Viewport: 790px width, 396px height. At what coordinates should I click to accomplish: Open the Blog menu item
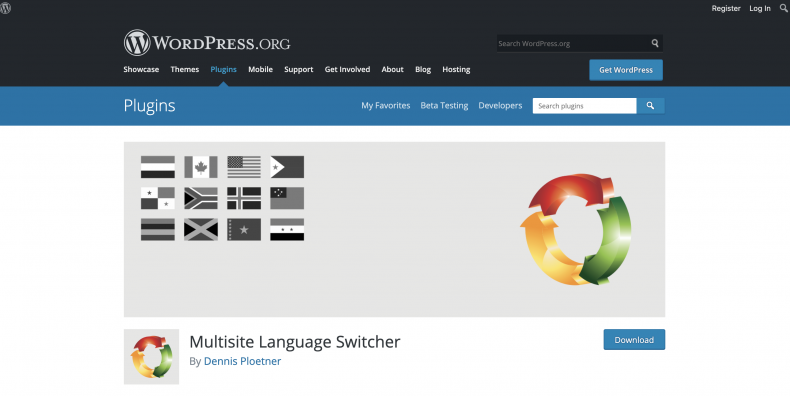click(x=423, y=70)
